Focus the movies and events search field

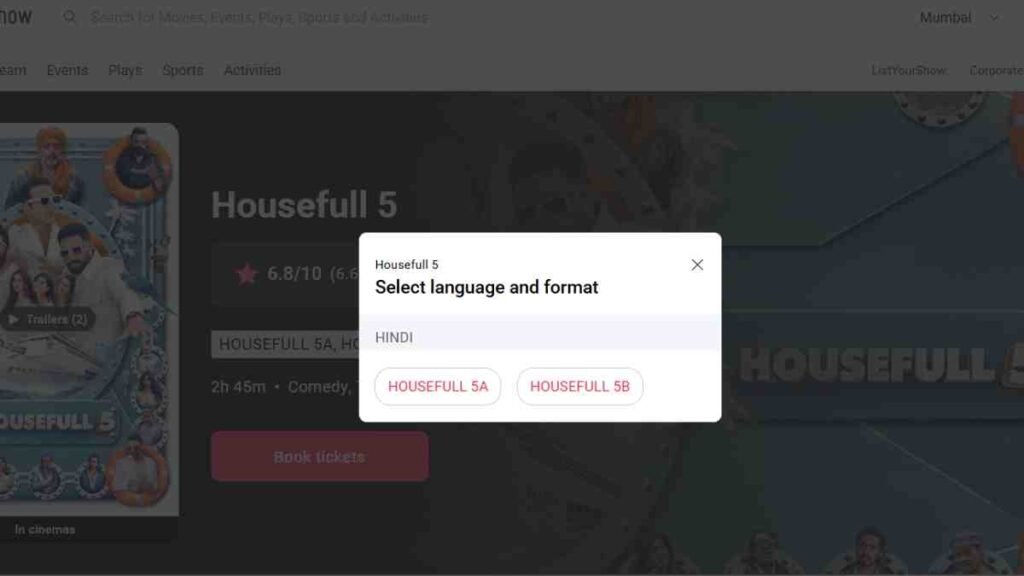tap(259, 18)
